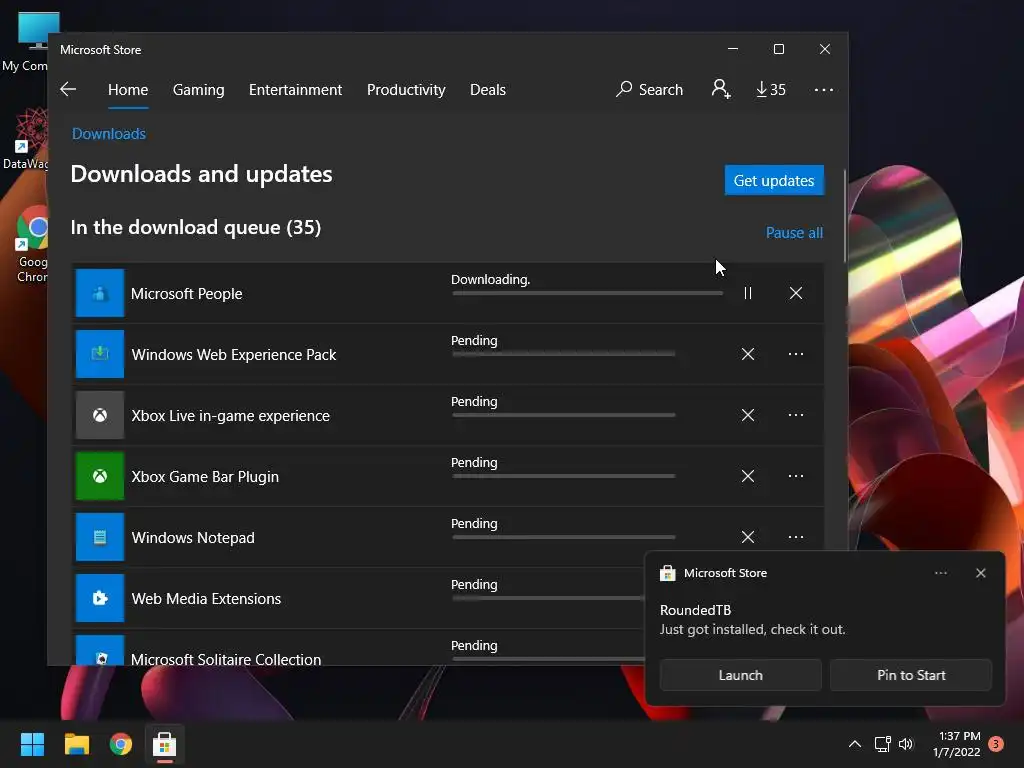Cancel Windows Web Experience Pack download
The height and width of the screenshot is (768, 1024).
click(748, 354)
